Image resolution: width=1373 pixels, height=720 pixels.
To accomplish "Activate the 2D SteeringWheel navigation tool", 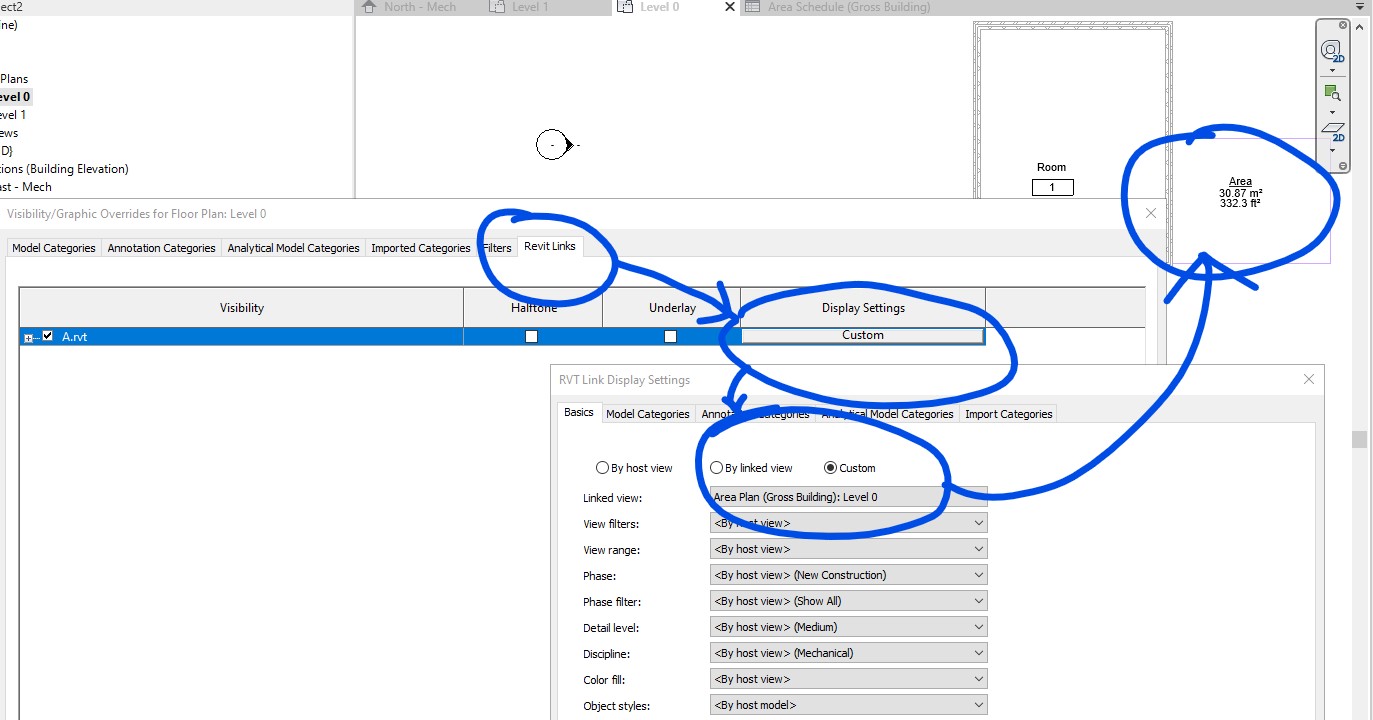I will [1331, 50].
